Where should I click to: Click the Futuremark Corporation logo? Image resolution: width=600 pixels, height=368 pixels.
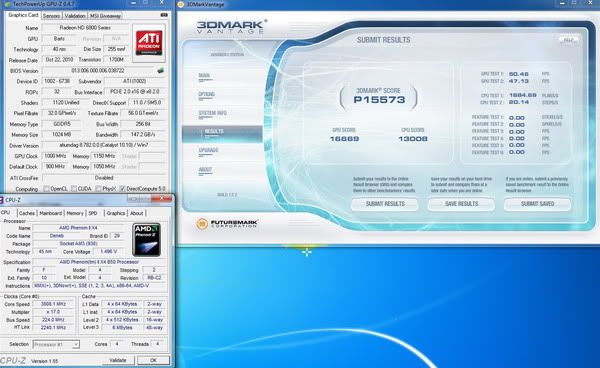[x=227, y=223]
